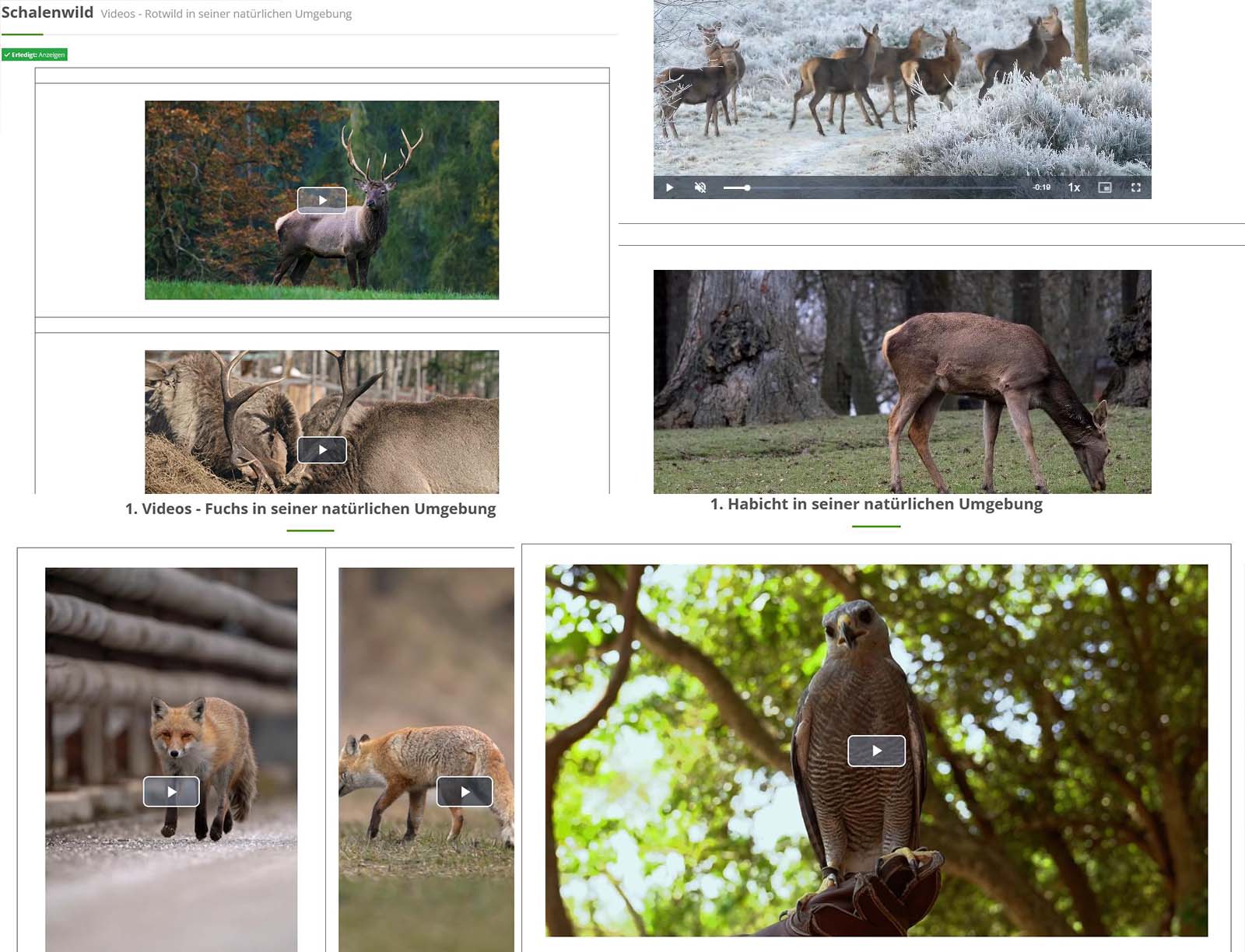Play the red stag video in autumn forest
1245x952 pixels.
tap(321, 200)
